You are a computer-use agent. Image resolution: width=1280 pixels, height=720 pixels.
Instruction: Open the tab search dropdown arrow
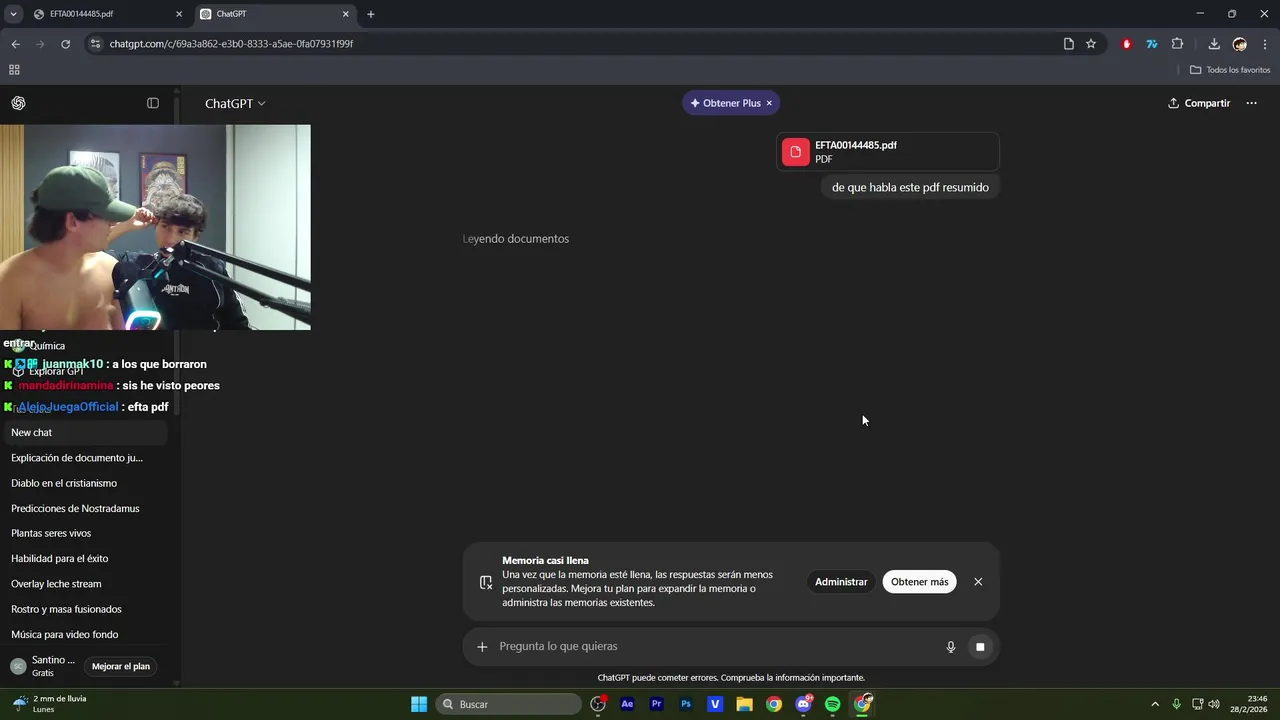pos(13,14)
